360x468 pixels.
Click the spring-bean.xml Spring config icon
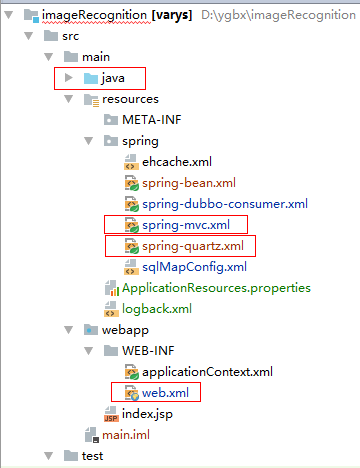132,183
